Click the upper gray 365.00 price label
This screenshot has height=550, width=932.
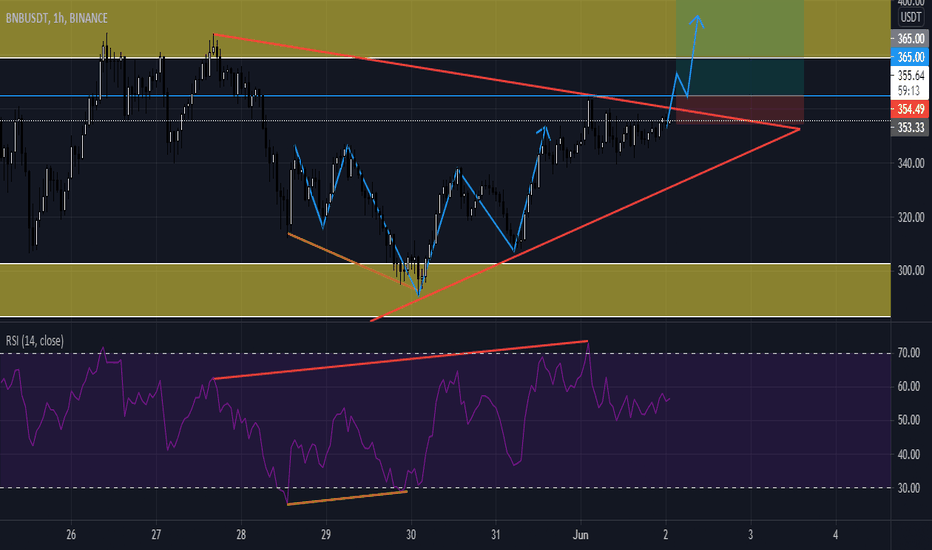[910, 39]
